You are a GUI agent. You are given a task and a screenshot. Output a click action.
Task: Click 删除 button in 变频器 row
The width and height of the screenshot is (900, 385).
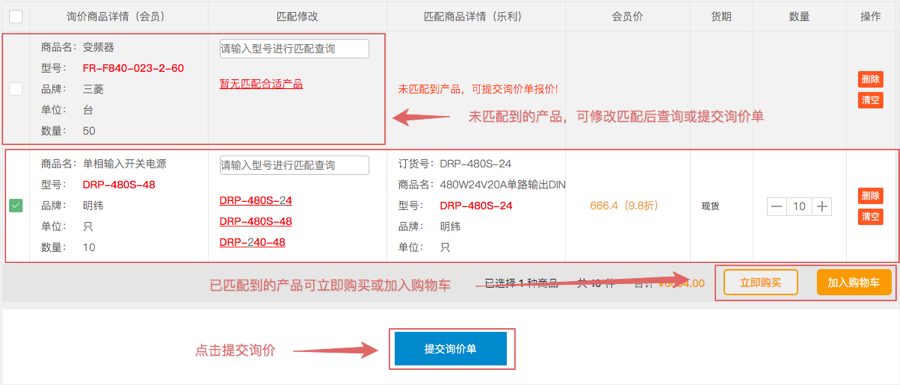[870, 79]
